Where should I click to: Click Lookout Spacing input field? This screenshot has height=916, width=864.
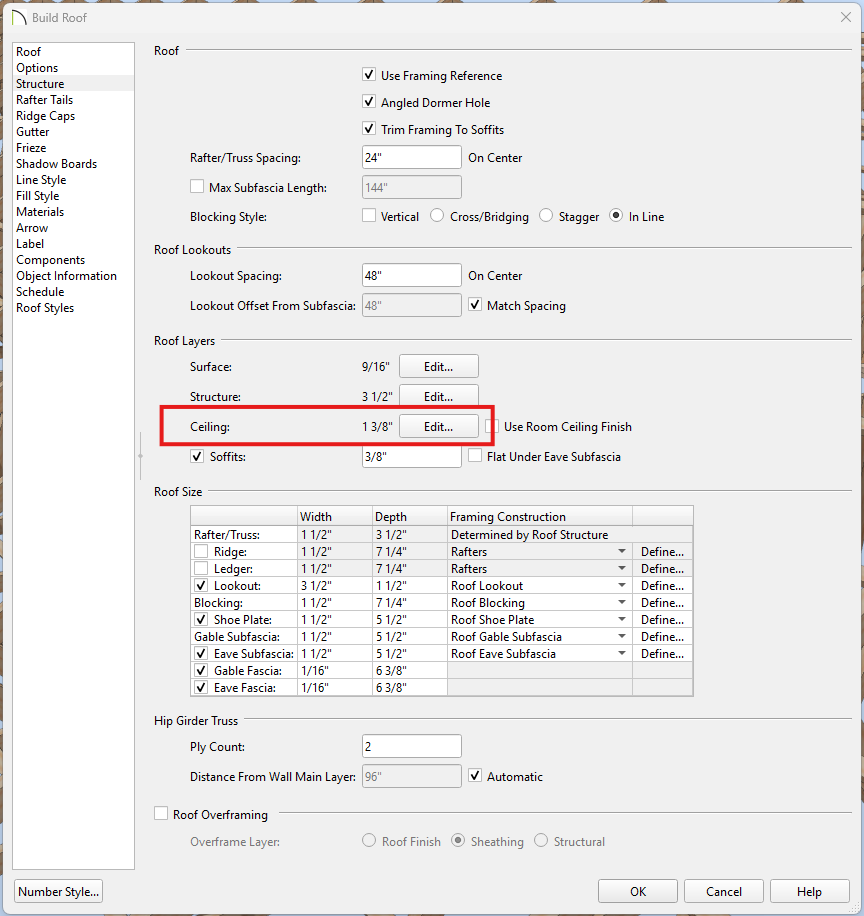point(412,275)
